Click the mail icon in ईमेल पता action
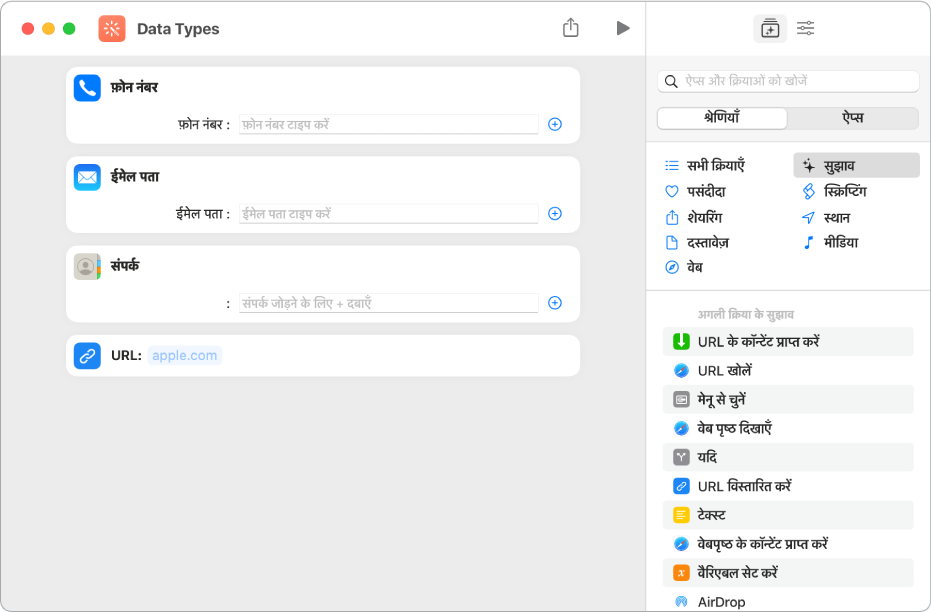This screenshot has height=612, width=931. [x=87, y=177]
